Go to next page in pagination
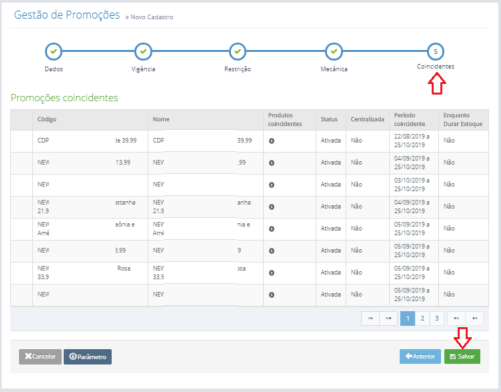Image resolution: width=501 pixels, height=392 pixels. (x=456, y=318)
